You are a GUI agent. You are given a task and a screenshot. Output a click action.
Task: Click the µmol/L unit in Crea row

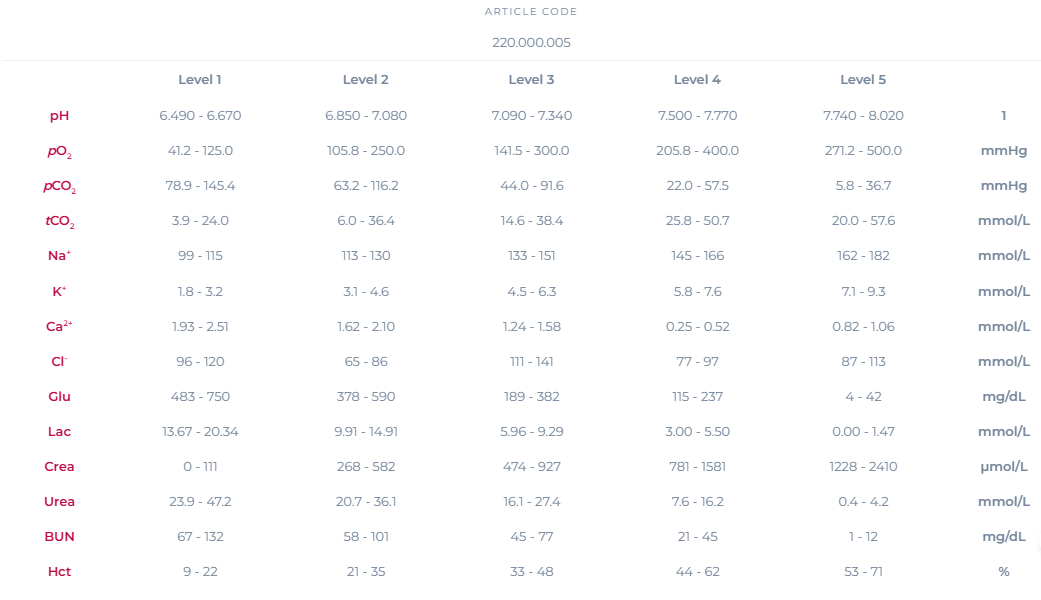pyautogui.click(x=1003, y=467)
